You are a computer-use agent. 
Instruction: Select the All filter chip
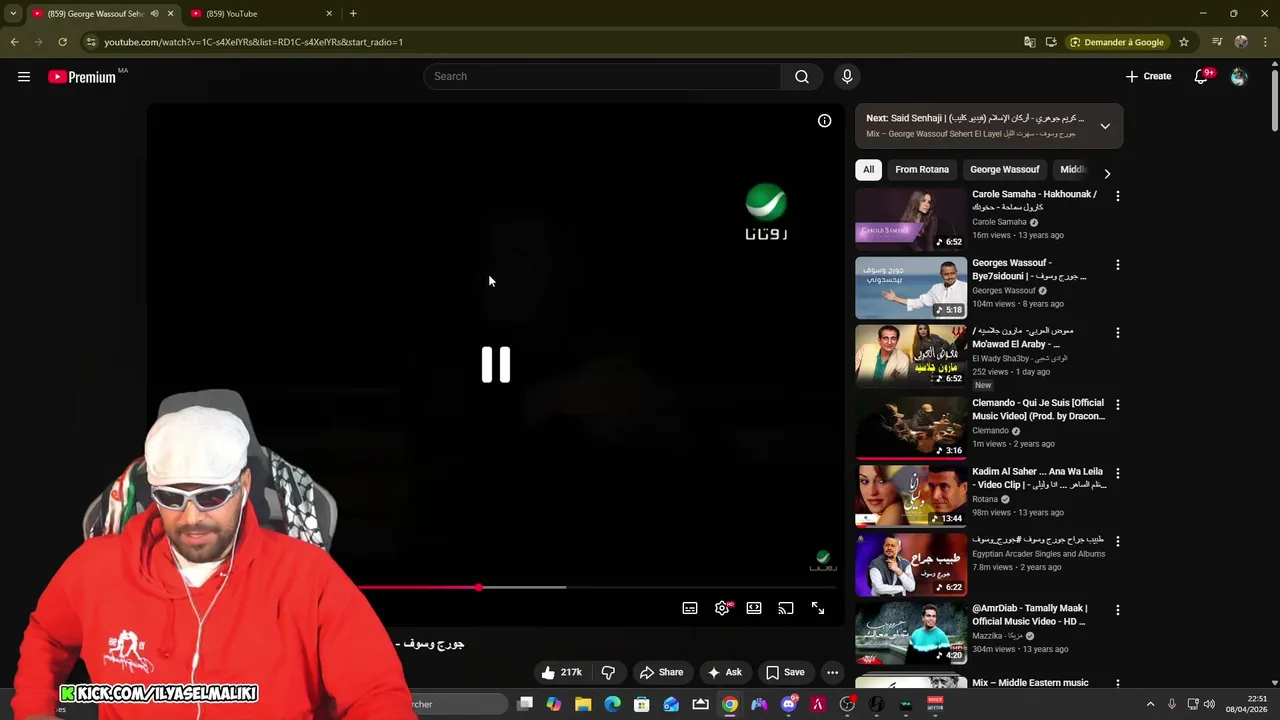tap(868, 170)
